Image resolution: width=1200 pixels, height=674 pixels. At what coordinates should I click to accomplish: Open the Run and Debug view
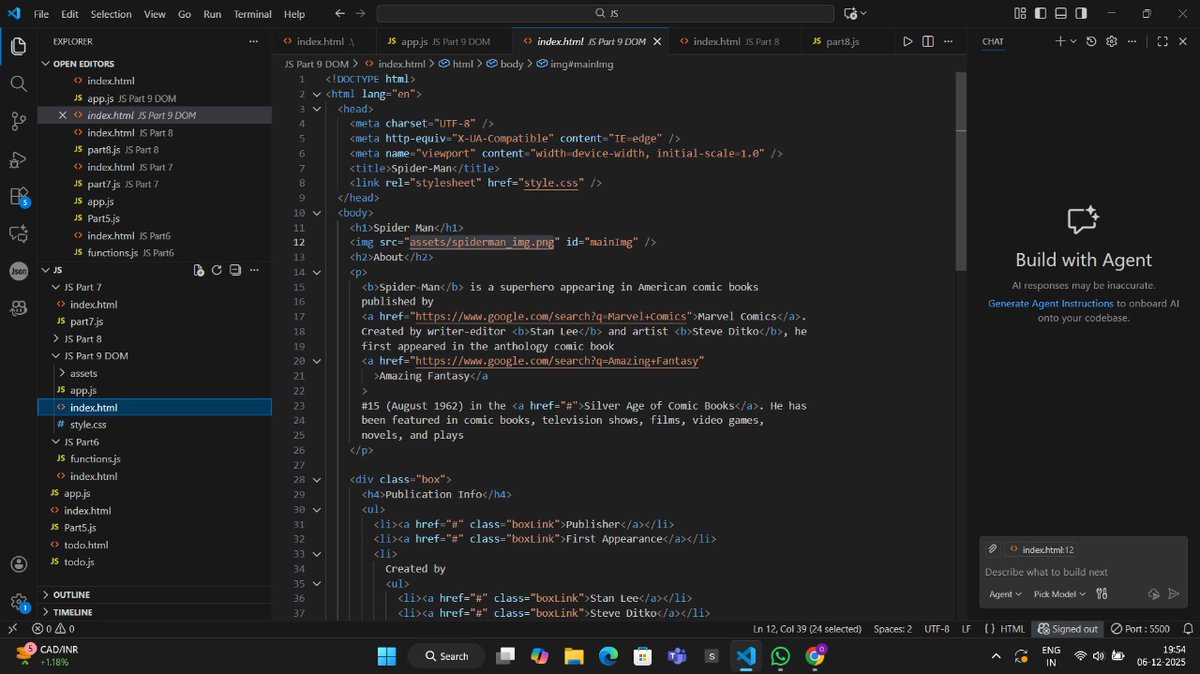(17, 159)
